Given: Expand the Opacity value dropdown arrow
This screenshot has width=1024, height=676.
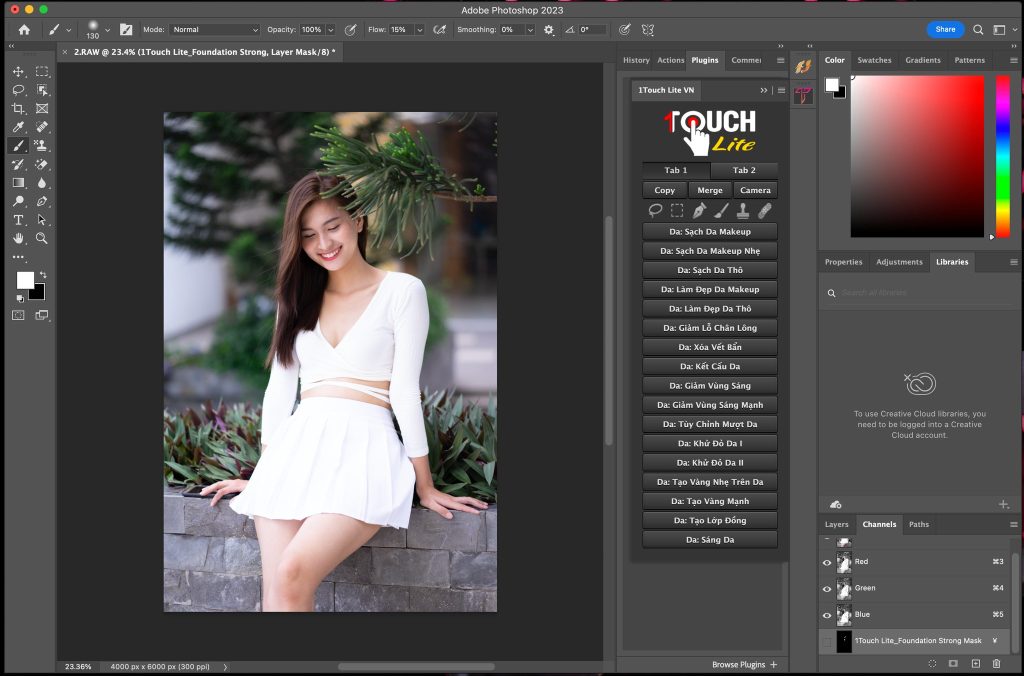Looking at the screenshot, I should click(x=330, y=30).
